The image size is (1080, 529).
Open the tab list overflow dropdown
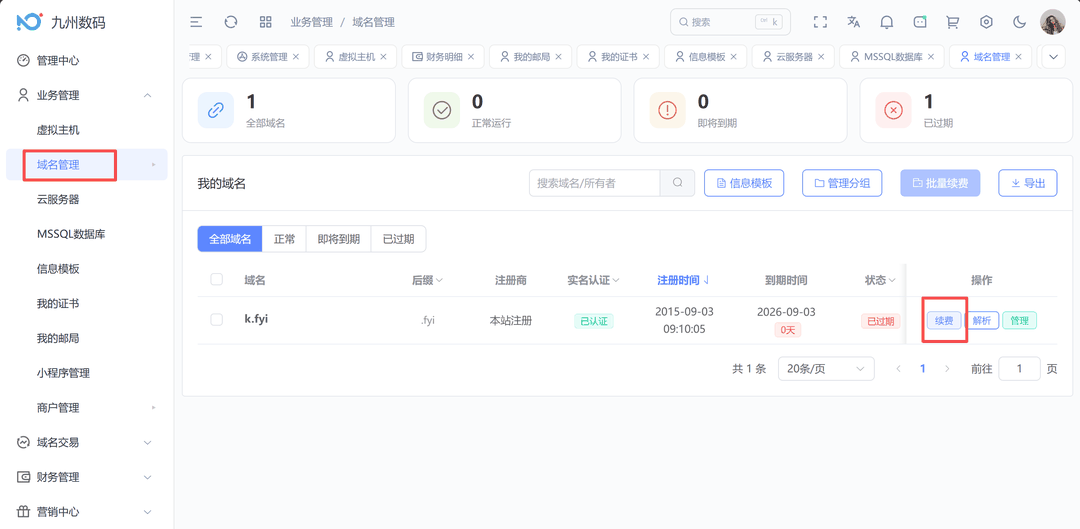pyautogui.click(x=1053, y=56)
